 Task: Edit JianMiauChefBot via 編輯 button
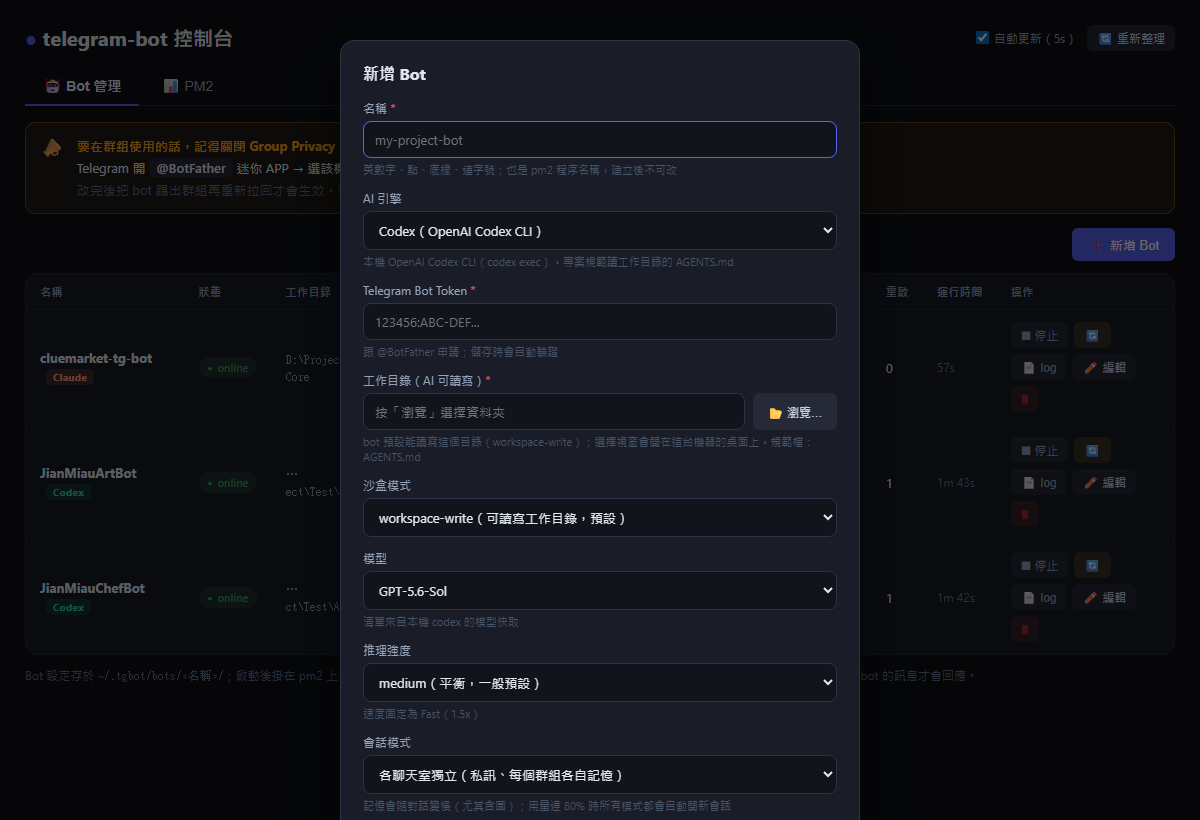coord(1105,597)
